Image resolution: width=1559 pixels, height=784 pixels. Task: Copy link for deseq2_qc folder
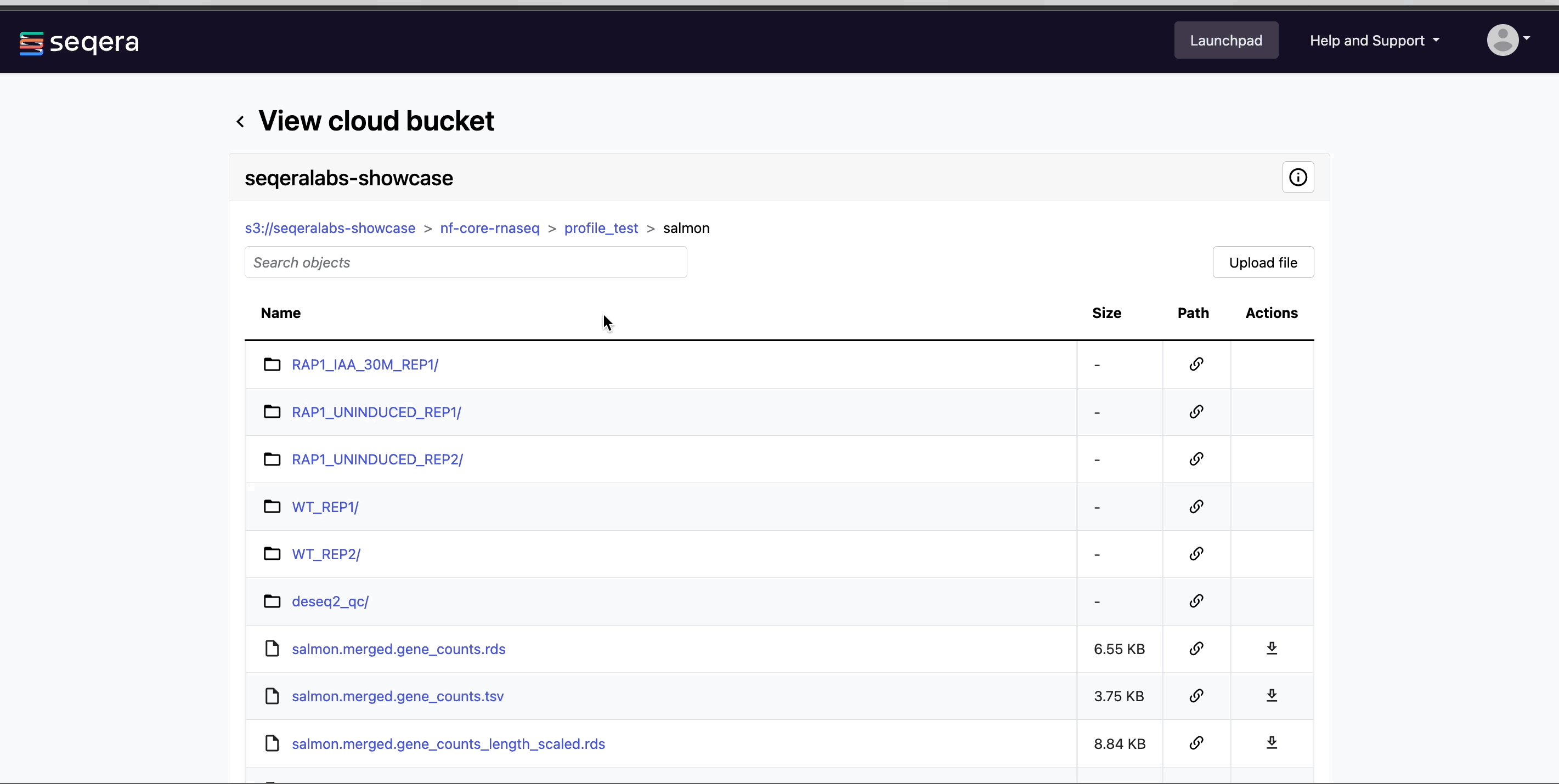(1195, 601)
